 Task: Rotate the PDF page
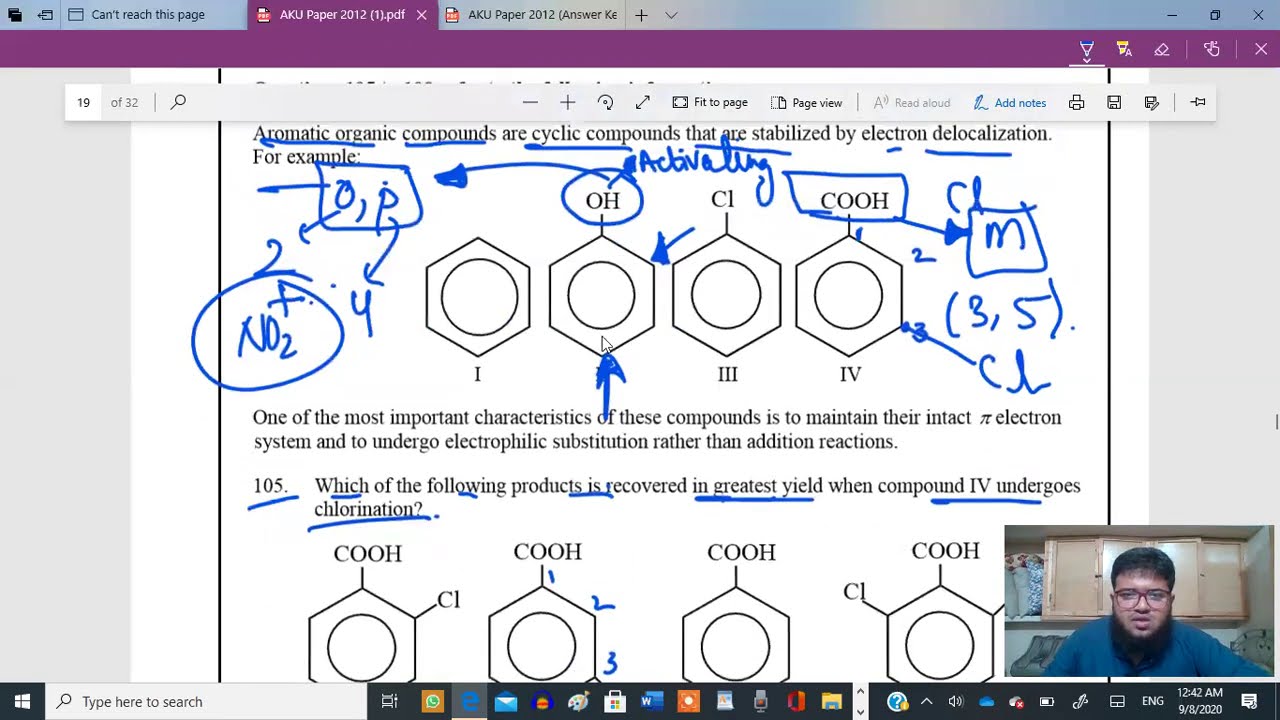[x=605, y=102]
